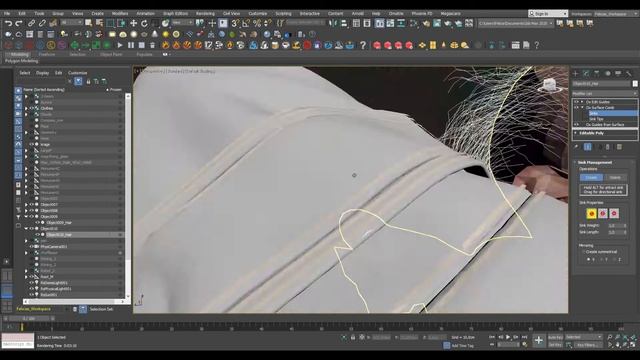Viewport: 640px width, 360px height.
Task: Click the object name input field
Action: 602,84
